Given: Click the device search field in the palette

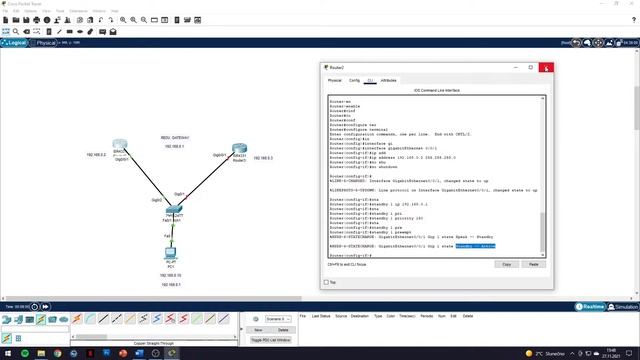Looking at the screenshot, I should 35,329.
